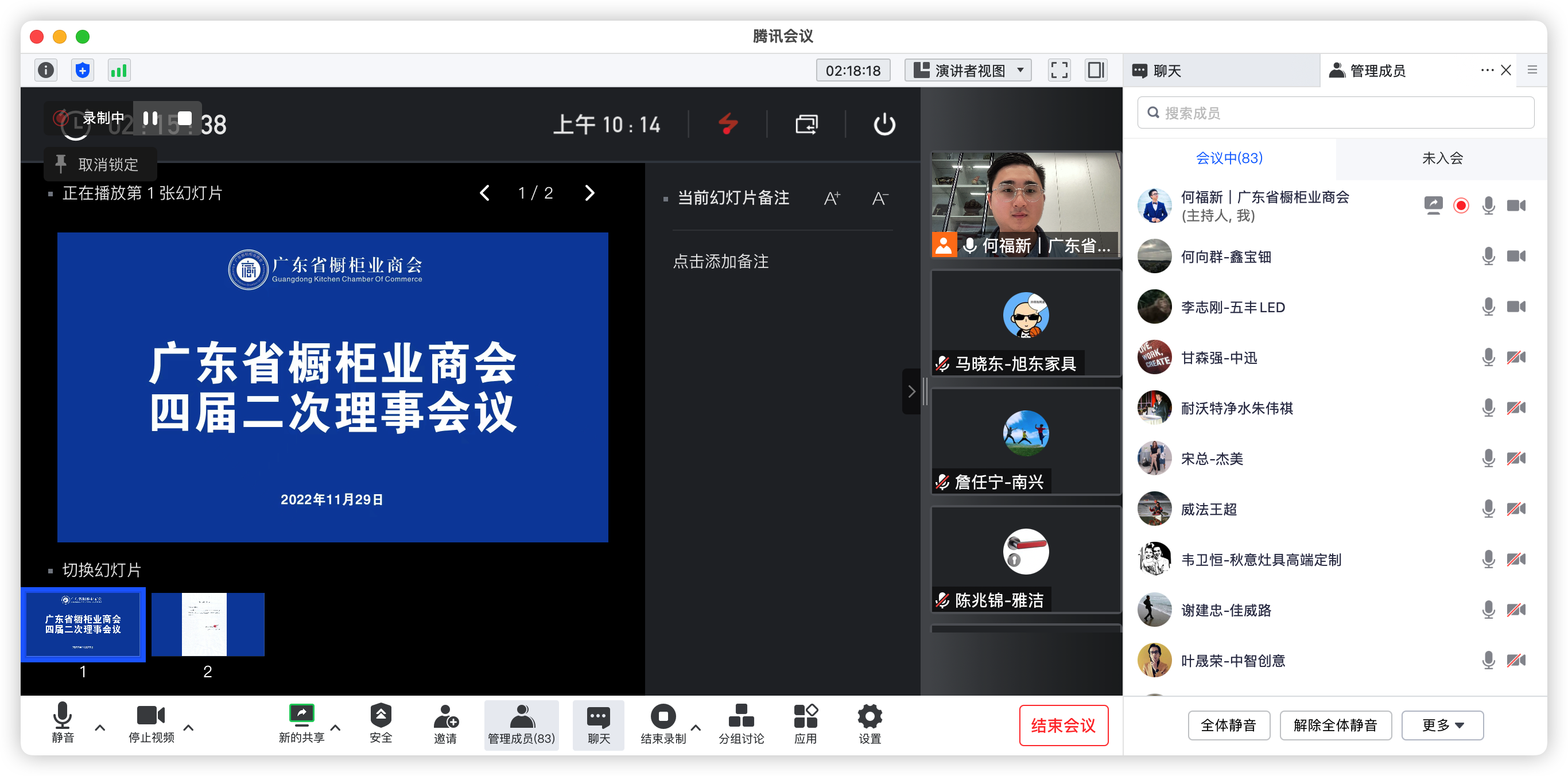
Task: Go to next slide arrow
Action: coord(589,193)
